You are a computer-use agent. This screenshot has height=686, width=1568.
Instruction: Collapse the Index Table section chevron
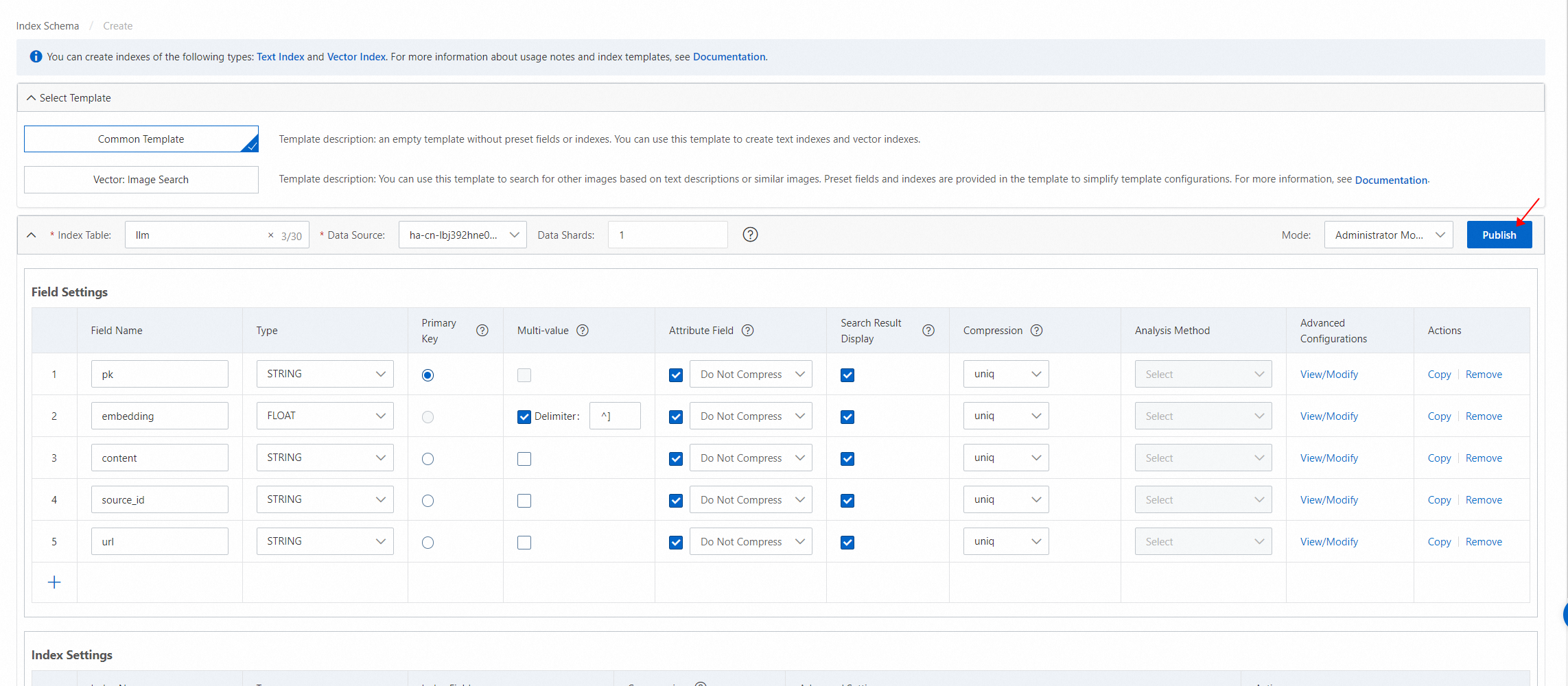pyautogui.click(x=32, y=235)
